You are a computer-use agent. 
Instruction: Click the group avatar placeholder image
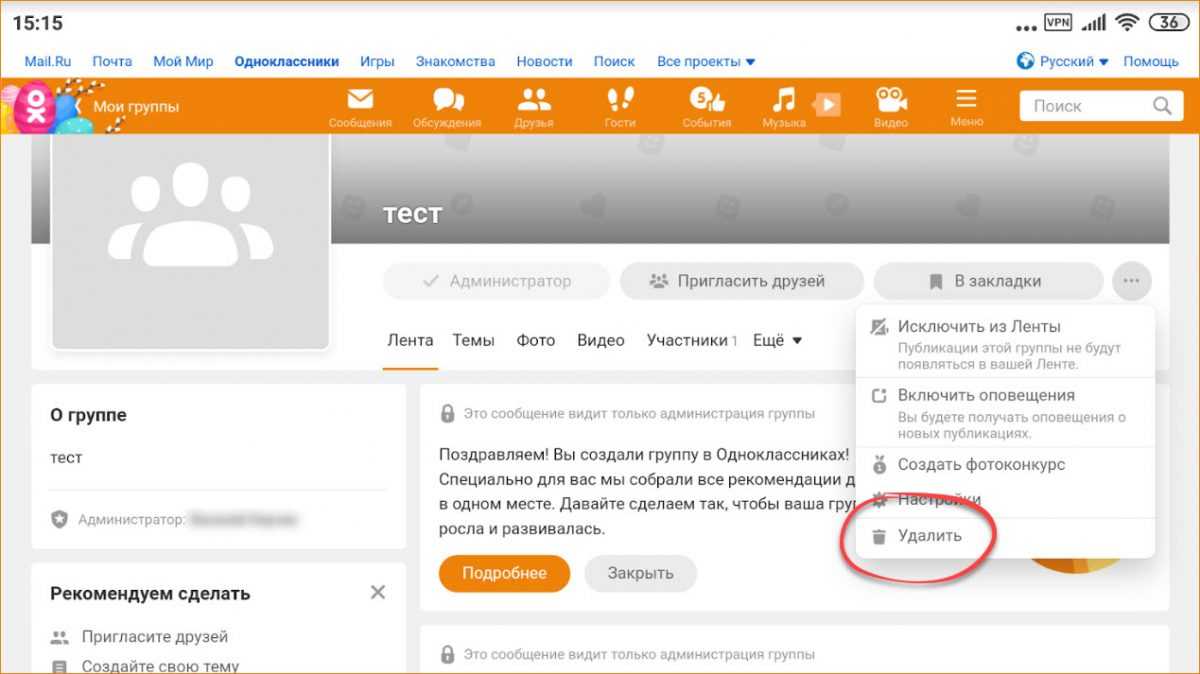click(190, 241)
